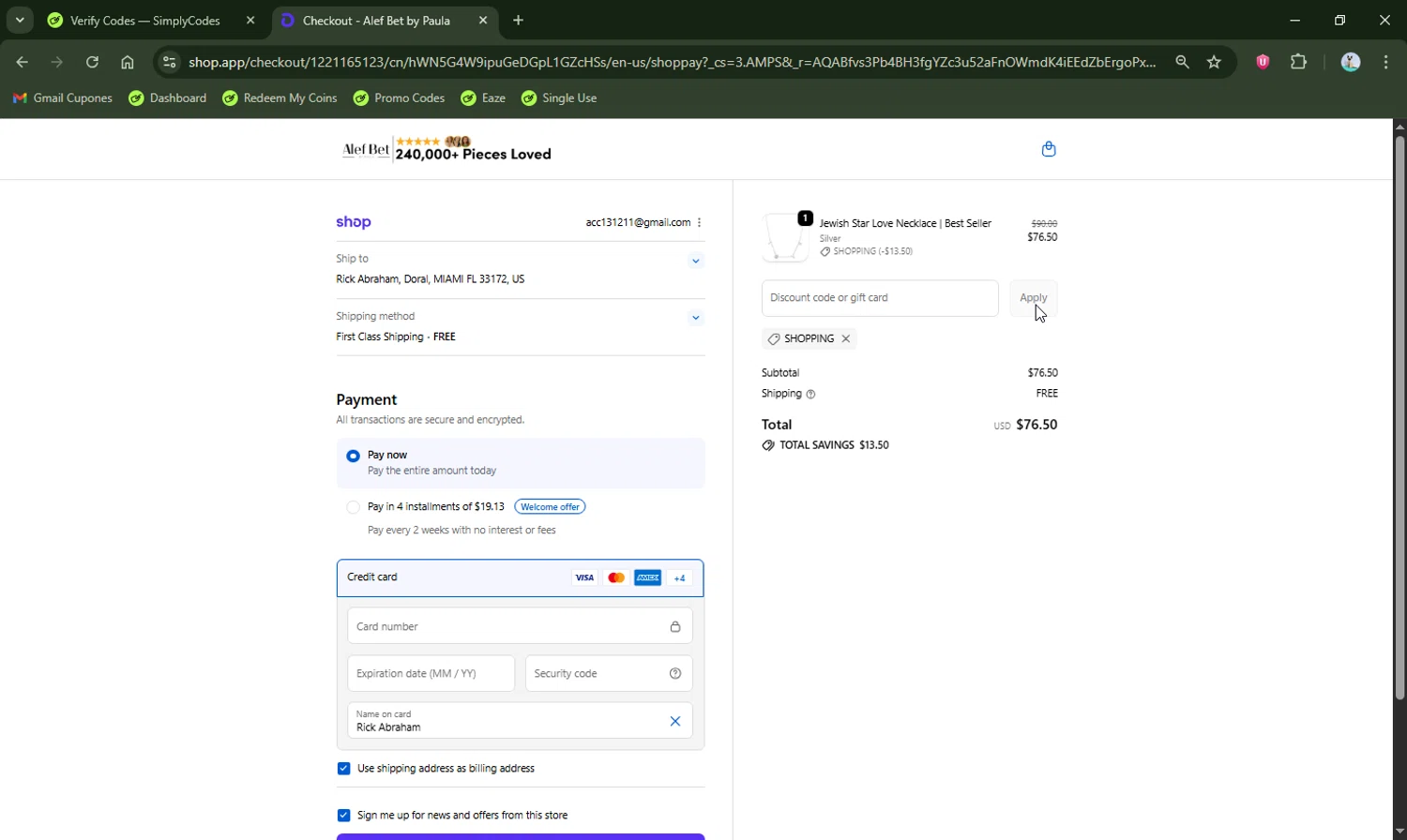Select the Credit card payment header
Image resolution: width=1407 pixels, height=840 pixels.
(520, 577)
